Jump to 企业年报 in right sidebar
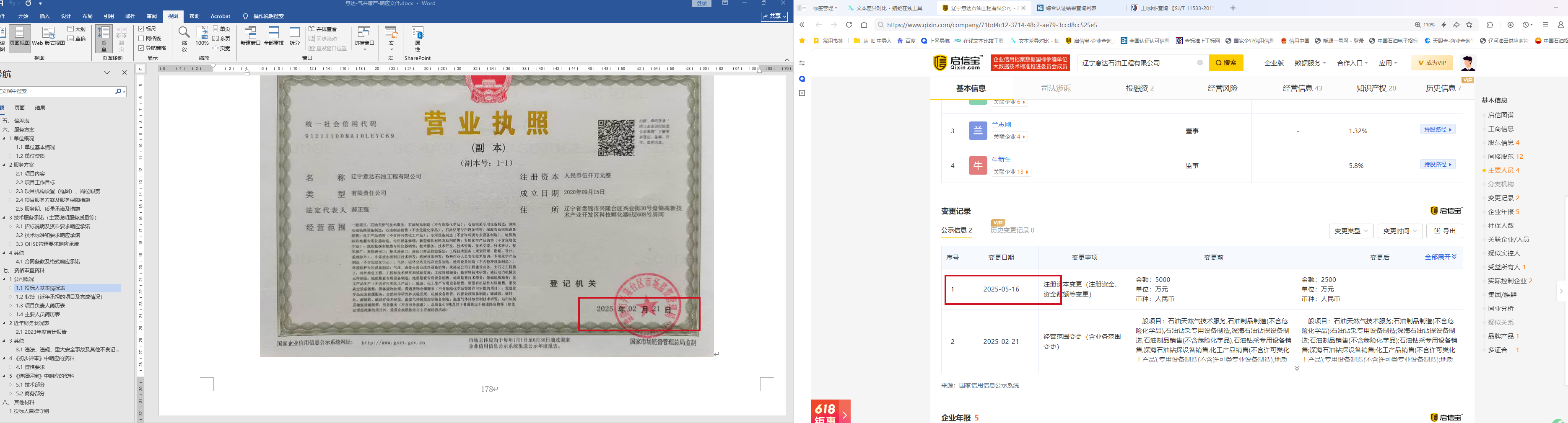 1503,212
